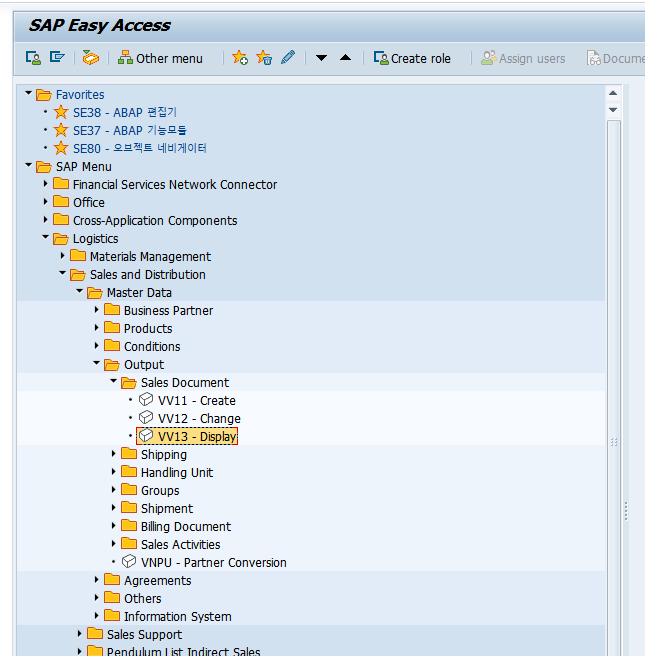Collapse the SAP Menu node

tap(28, 165)
